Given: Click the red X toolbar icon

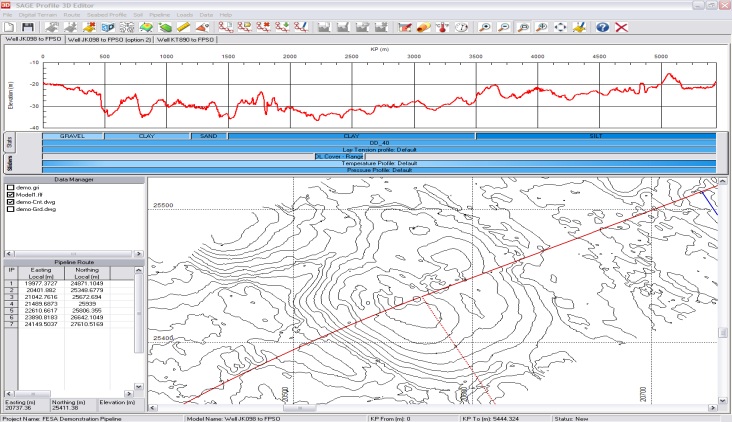Looking at the screenshot, I should click(x=622, y=27).
